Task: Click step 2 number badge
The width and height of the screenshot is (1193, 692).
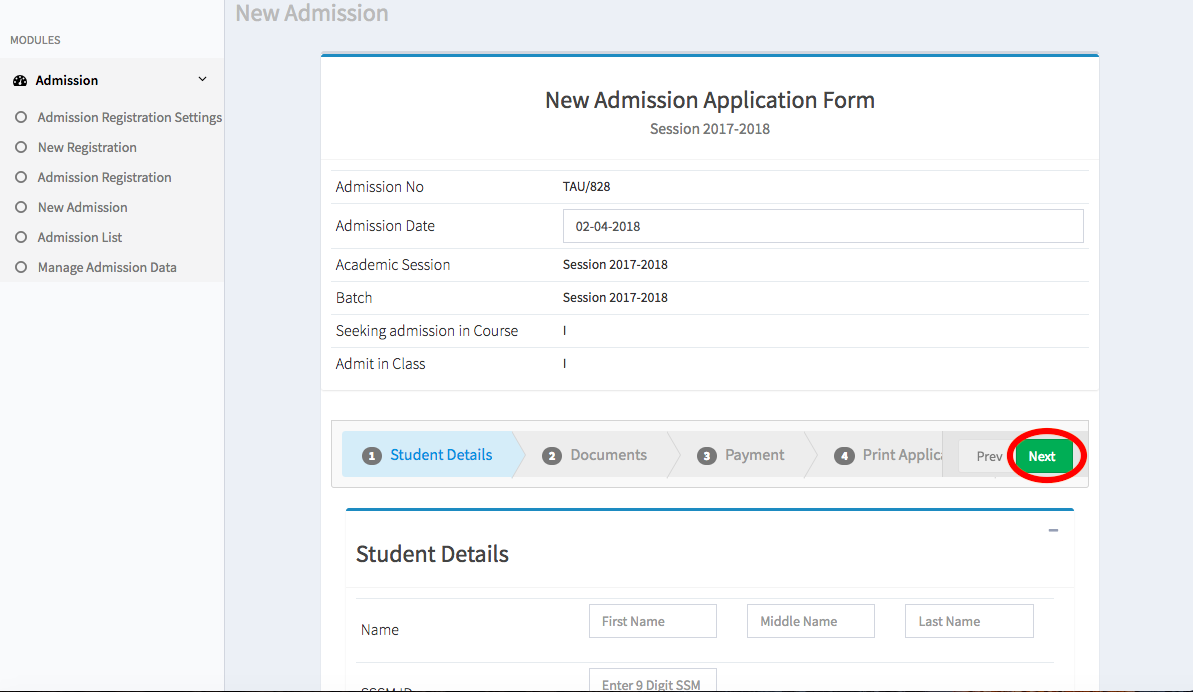Action: (552, 456)
